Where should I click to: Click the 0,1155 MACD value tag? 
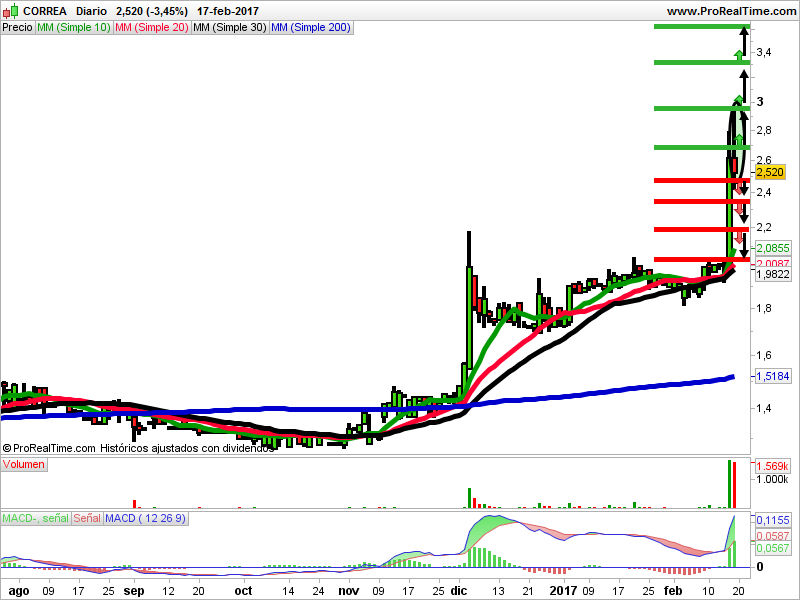(x=772, y=520)
